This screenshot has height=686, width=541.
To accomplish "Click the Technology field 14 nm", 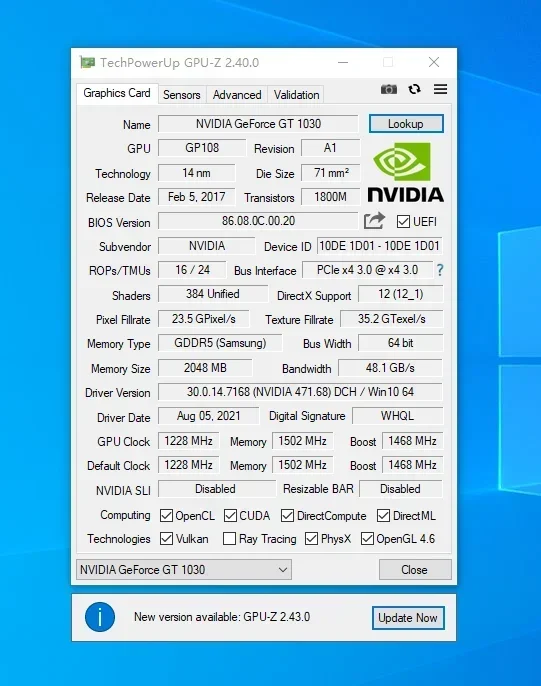I will 196,173.
